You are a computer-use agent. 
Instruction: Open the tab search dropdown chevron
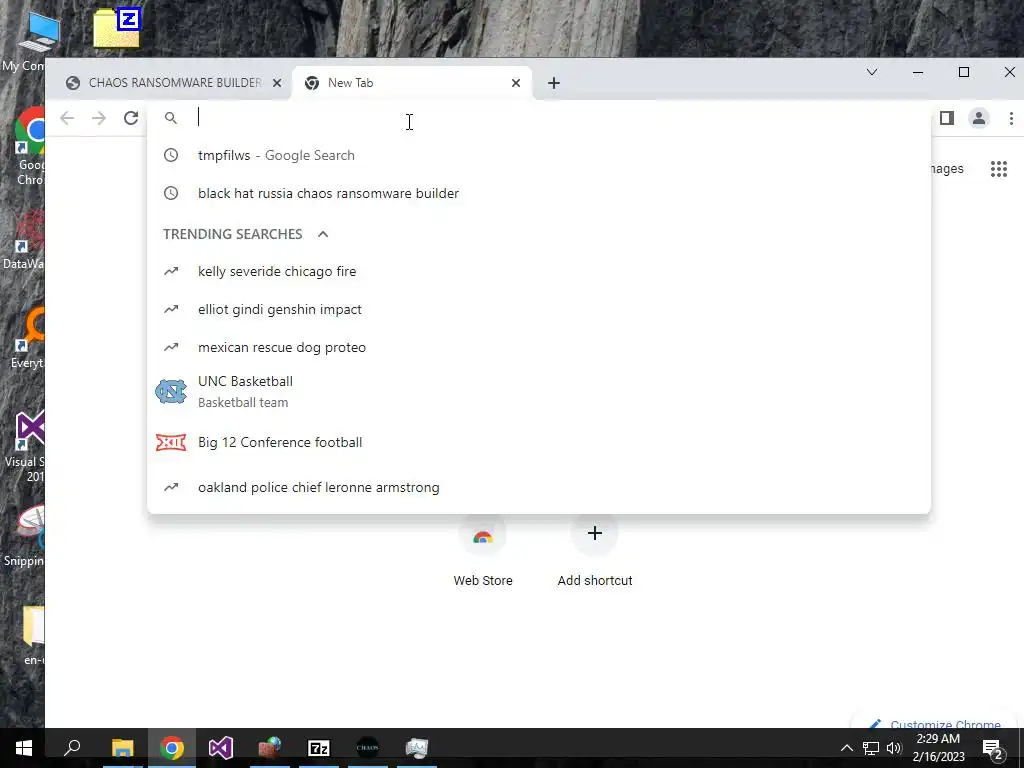(872, 72)
